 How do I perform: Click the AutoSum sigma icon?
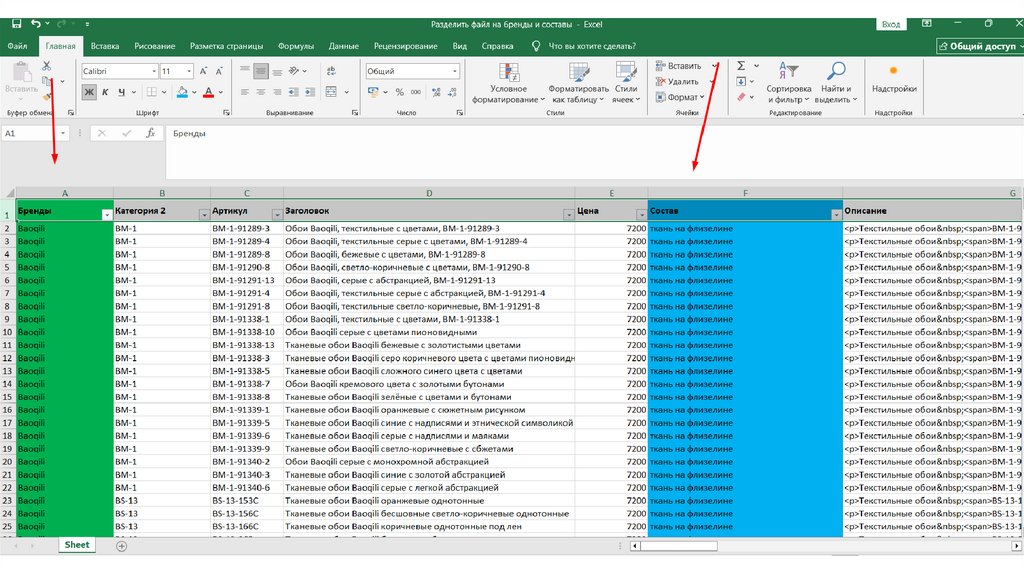click(x=741, y=66)
